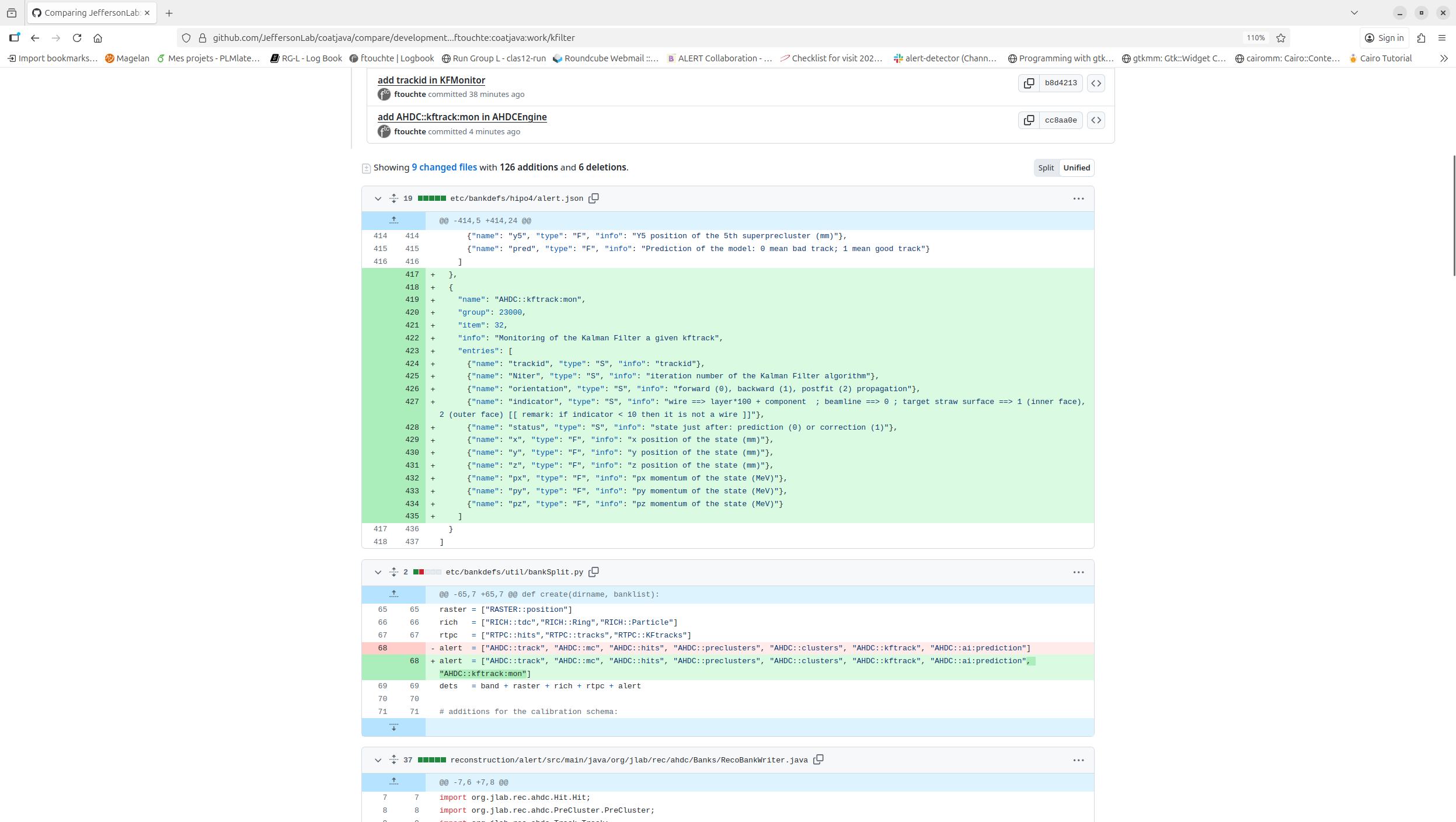Toggle collapse of all changed files
This screenshot has height=822, width=1456.
click(x=365, y=168)
